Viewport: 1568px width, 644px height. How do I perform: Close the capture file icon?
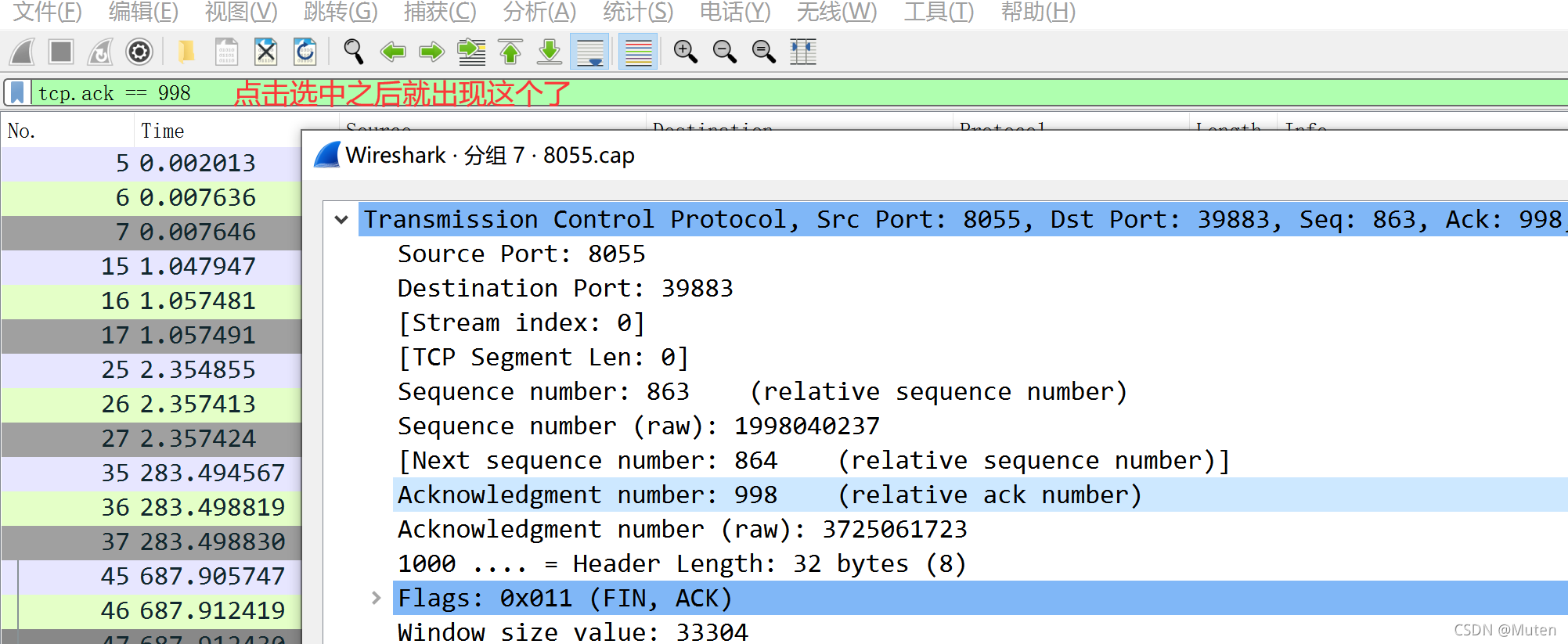(266, 52)
